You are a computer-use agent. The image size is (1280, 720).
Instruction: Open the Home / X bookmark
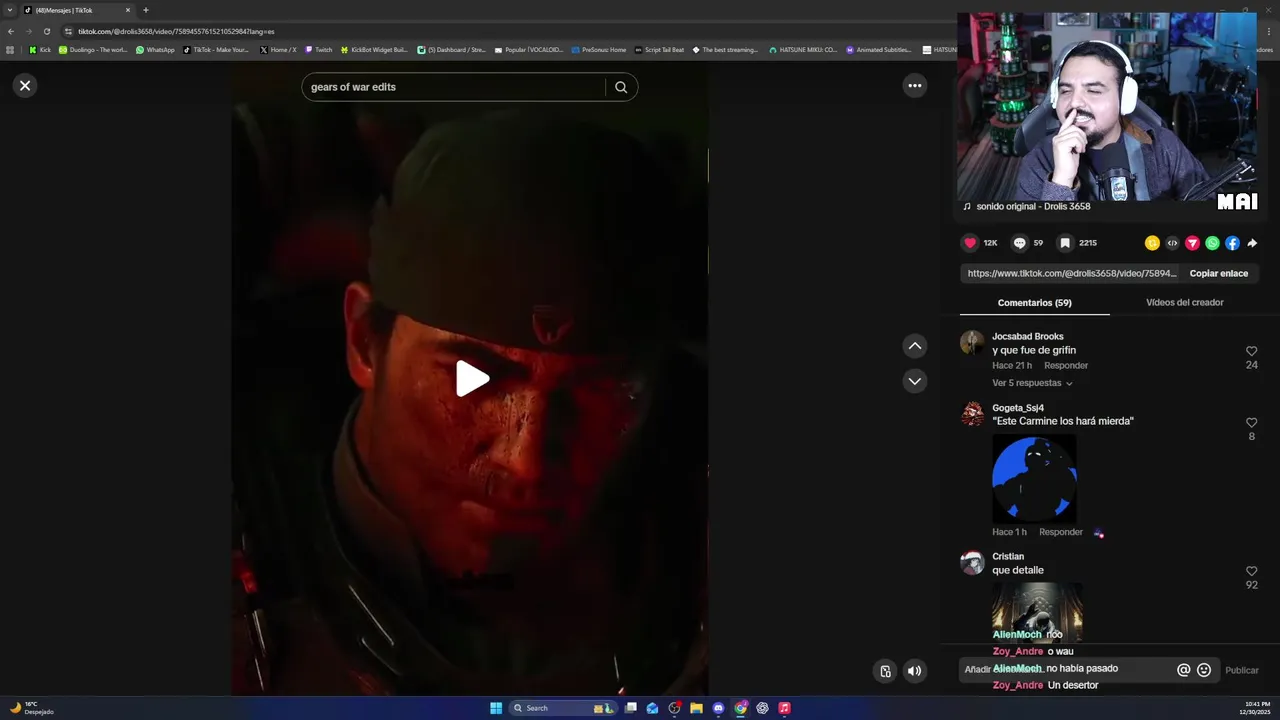[x=278, y=50]
